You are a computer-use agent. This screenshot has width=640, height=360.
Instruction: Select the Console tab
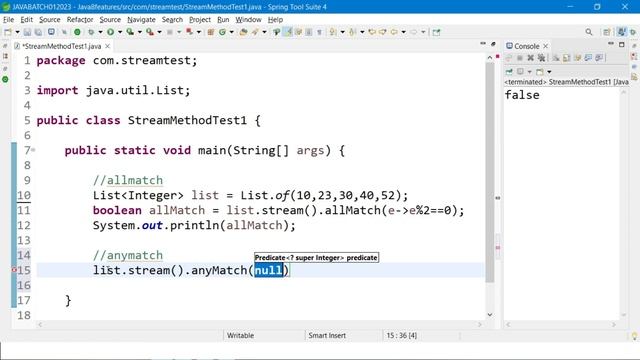click(x=527, y=46)
